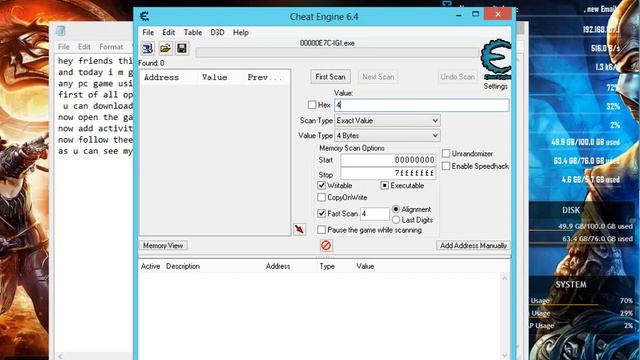Select the Alignment radio button
Image resolution: width=640 pixels, height=360 pixels.
pyautogui.click(x=396, y=209)
